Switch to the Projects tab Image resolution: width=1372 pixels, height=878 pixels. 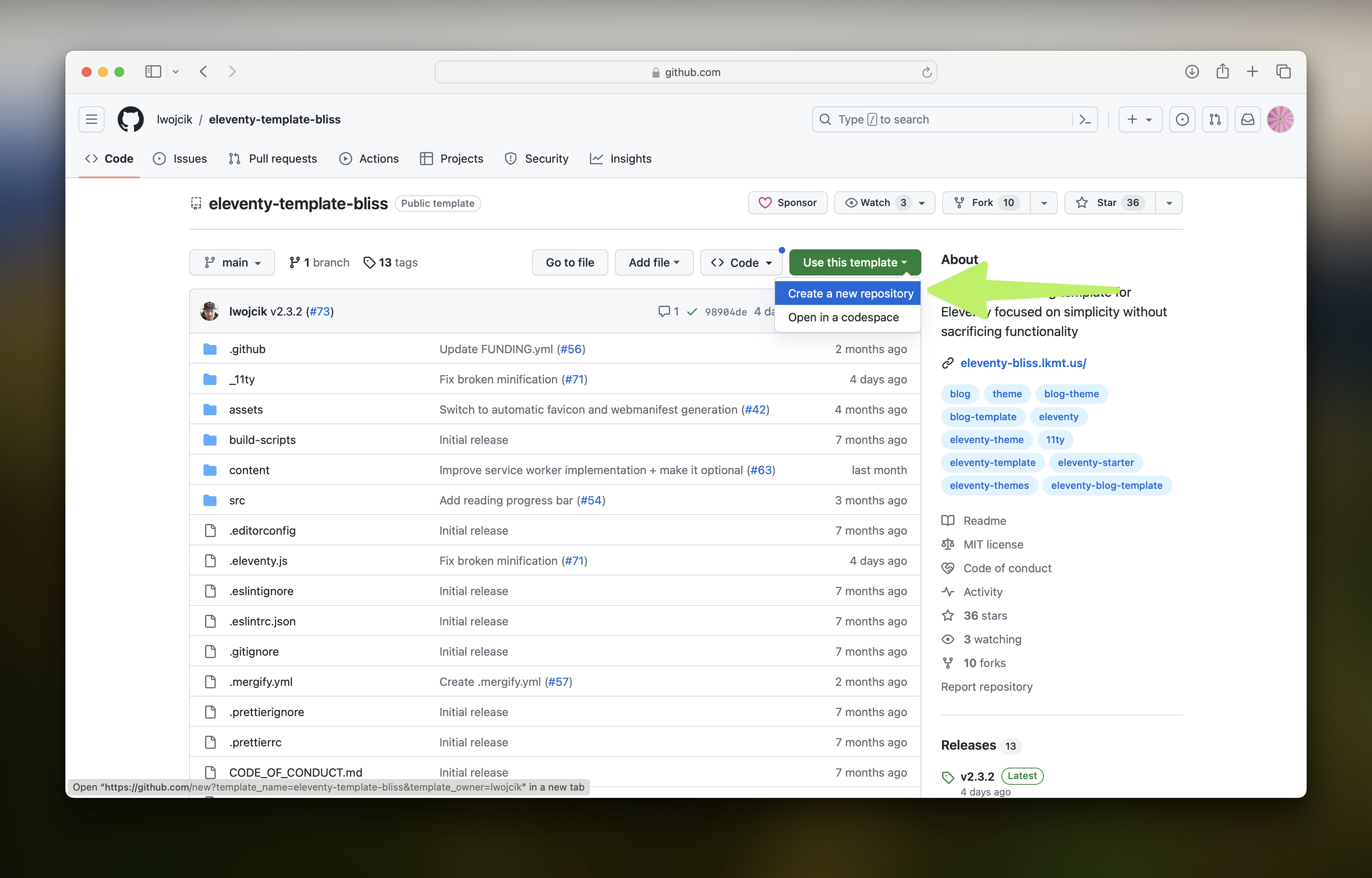(451, 159)
